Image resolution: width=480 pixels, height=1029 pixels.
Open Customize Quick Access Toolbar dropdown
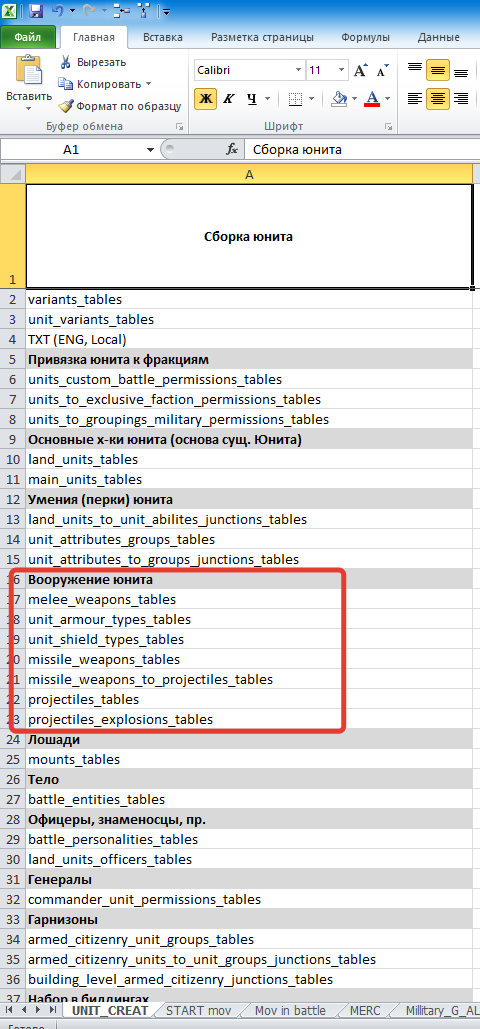167,12
